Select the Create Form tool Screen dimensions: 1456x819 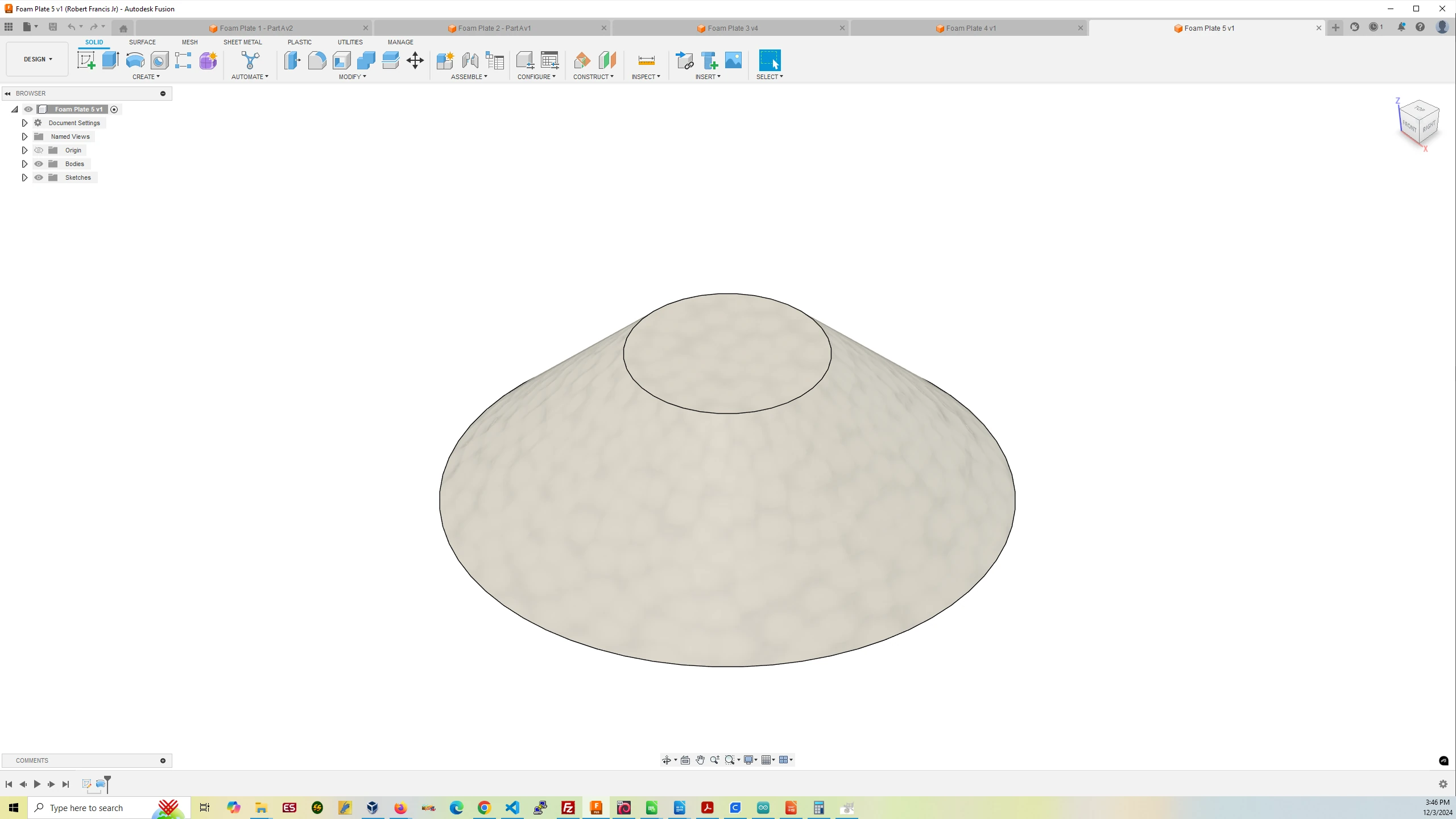click(208, 60)
